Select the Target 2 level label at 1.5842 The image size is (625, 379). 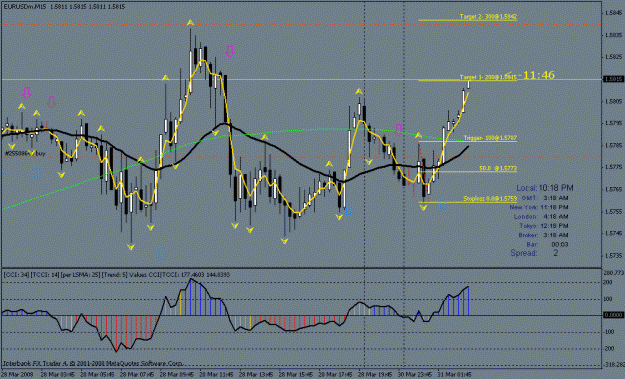point(488,17)
